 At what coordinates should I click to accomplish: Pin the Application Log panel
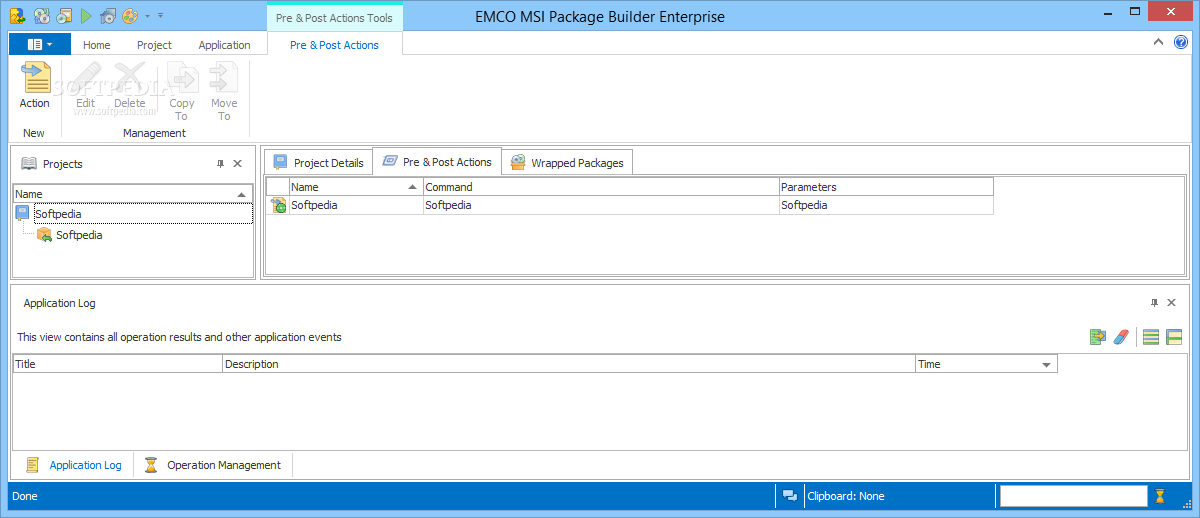point(1155,303)
